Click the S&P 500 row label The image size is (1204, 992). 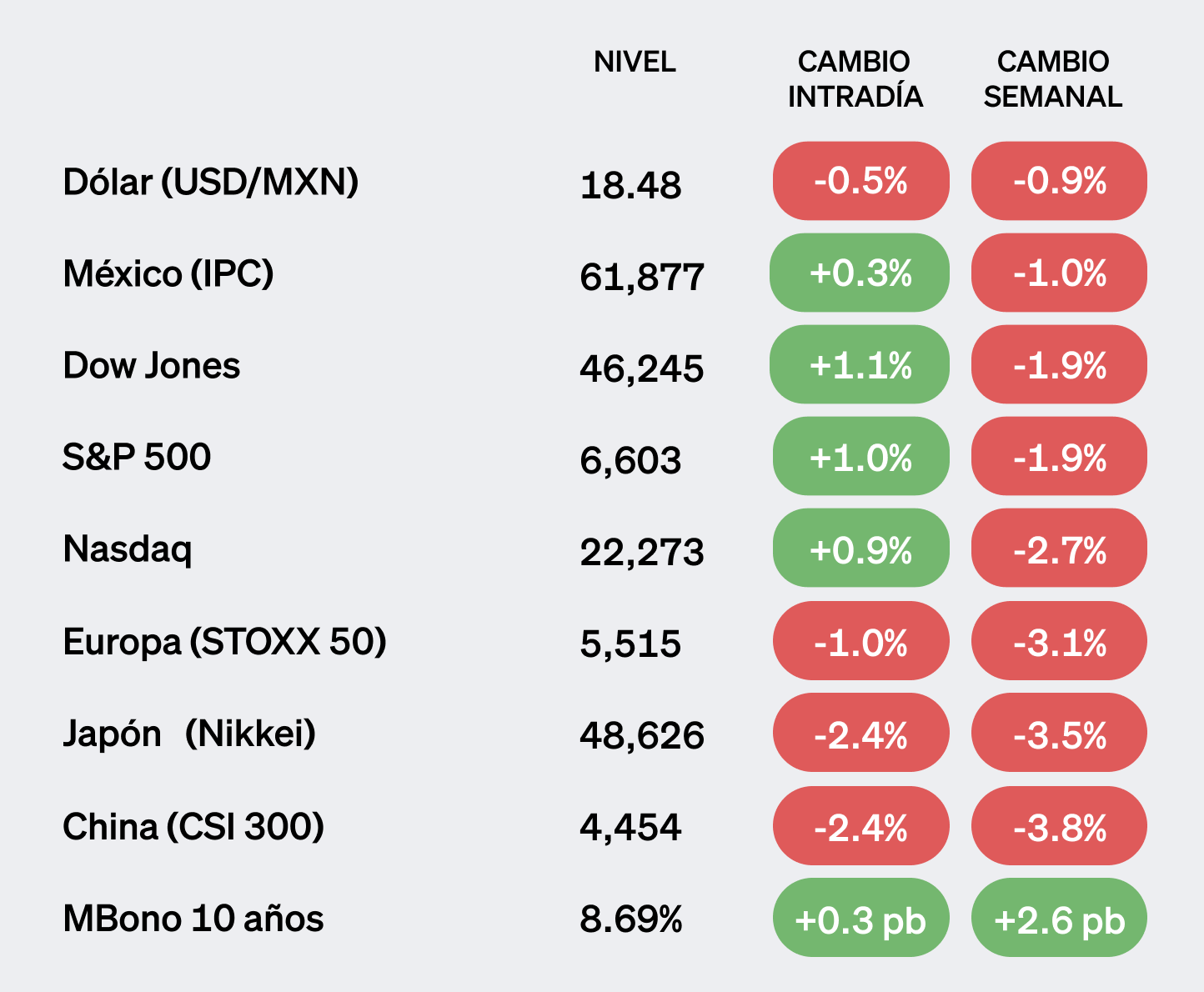coord(137,457)
